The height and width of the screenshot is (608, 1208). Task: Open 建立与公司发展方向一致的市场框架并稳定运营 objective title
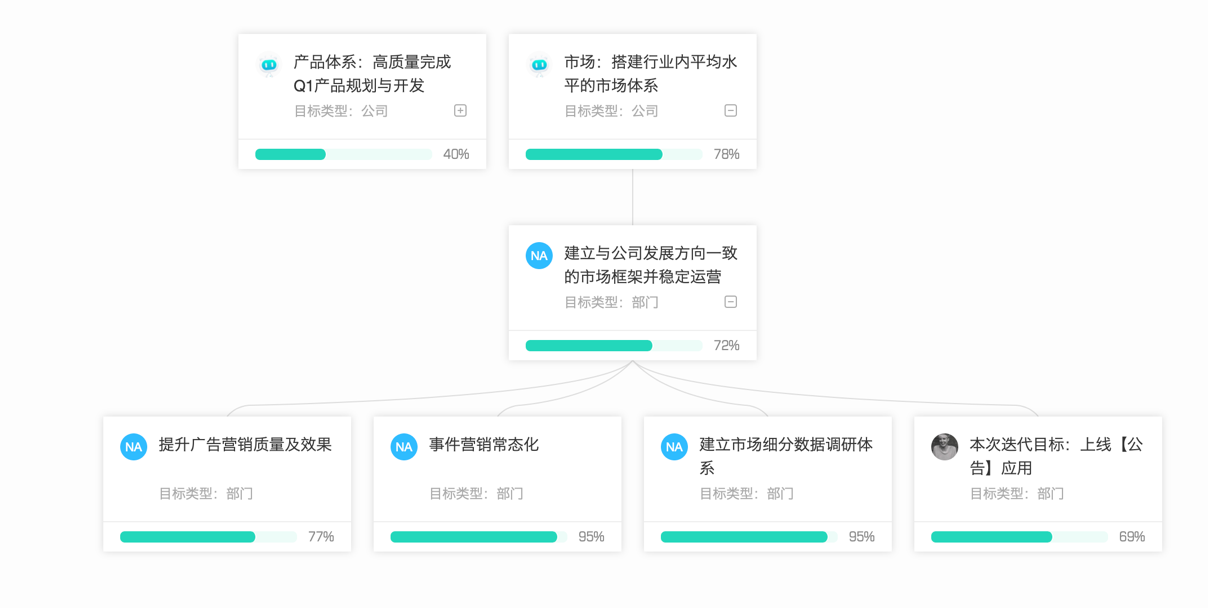point(650,265)
